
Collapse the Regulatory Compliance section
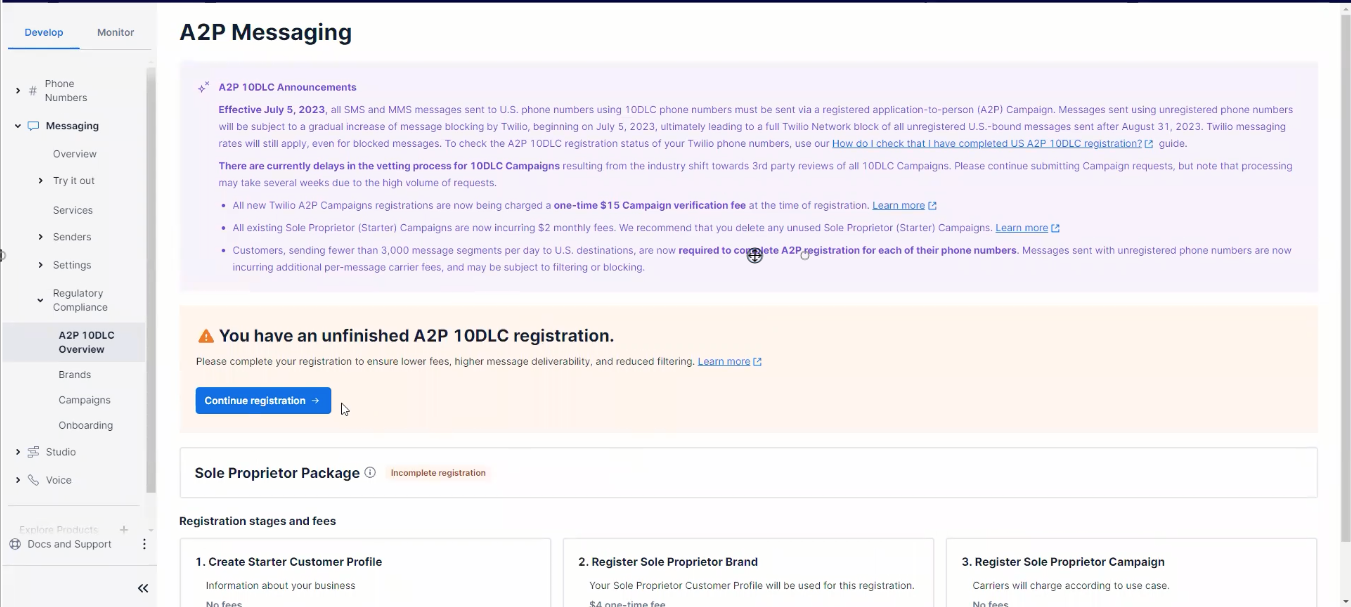coord(40,299)
